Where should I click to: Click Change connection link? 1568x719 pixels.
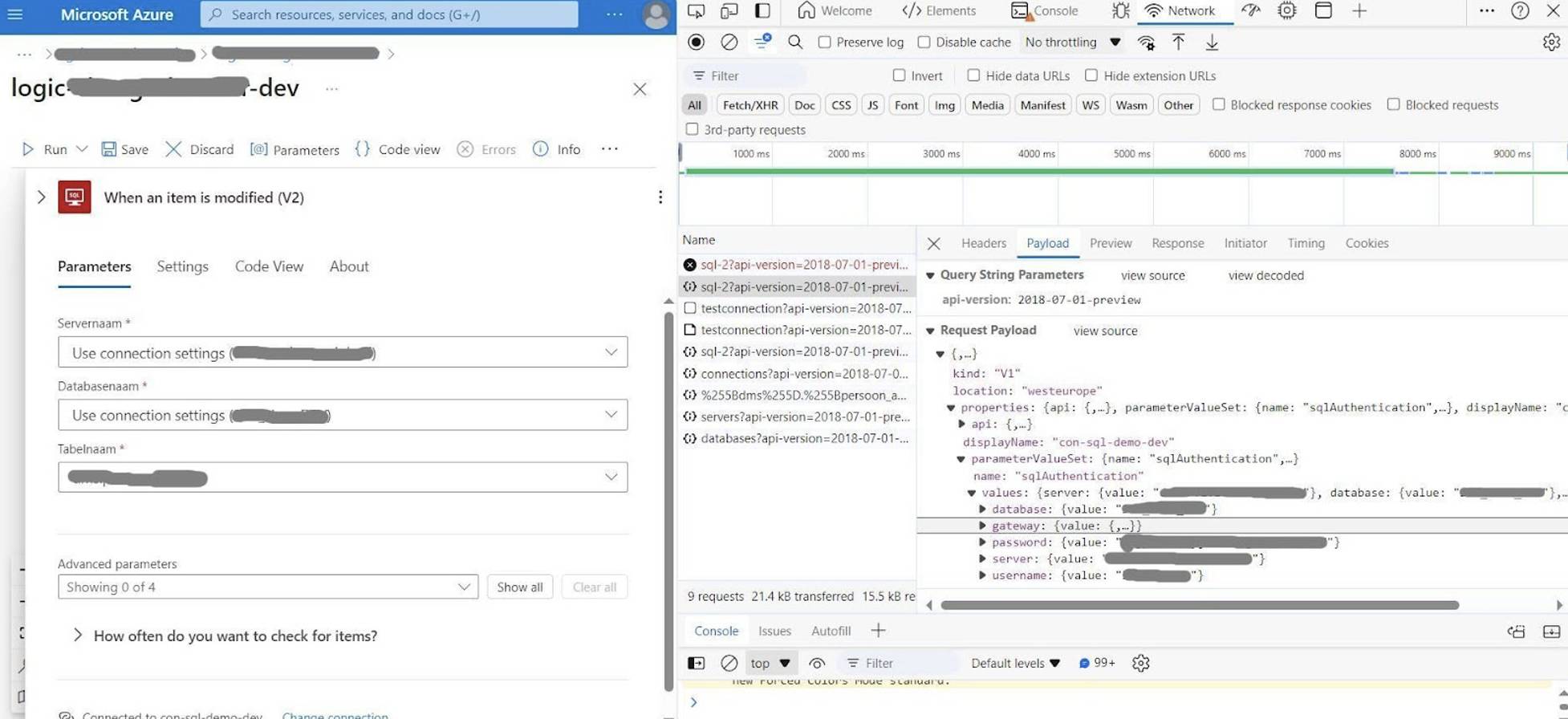coord(335,714)
